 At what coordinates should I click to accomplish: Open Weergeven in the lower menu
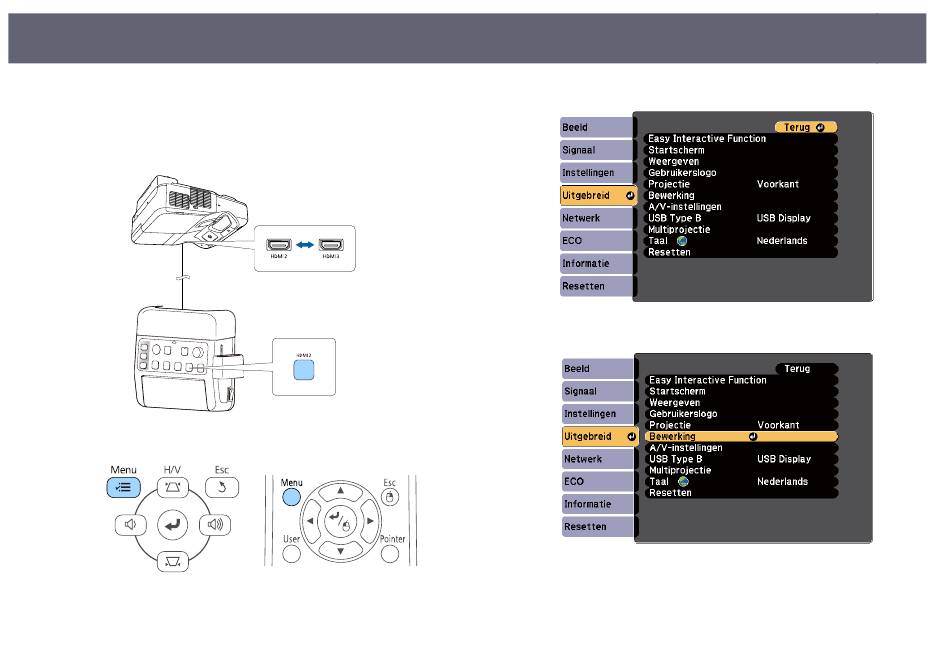coord(742,402)
